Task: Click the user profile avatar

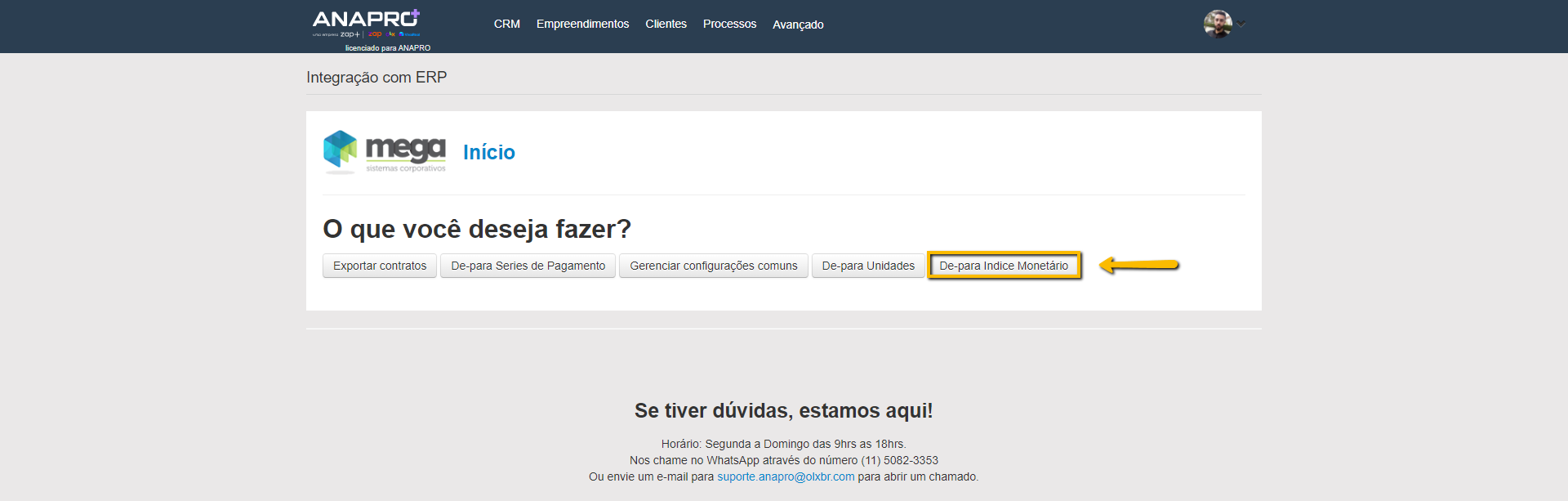Action: [x=1217, y=24]
